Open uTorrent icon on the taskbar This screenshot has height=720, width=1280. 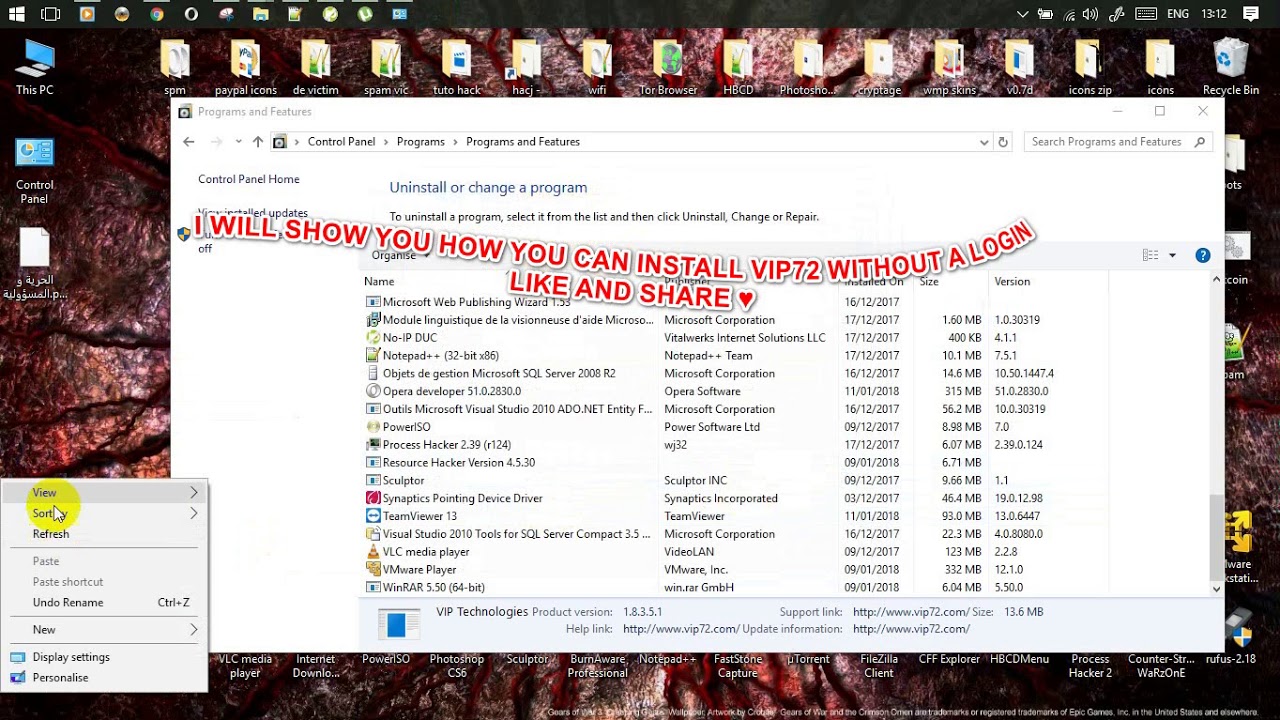click(x=365, y=14)
